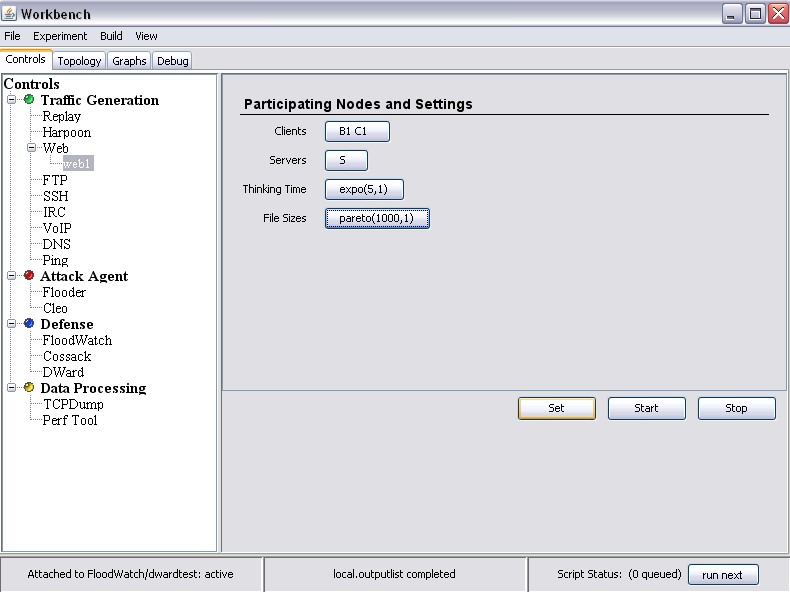
Task: Collapse the Web tree node
Action: click(x=31, y=148)
